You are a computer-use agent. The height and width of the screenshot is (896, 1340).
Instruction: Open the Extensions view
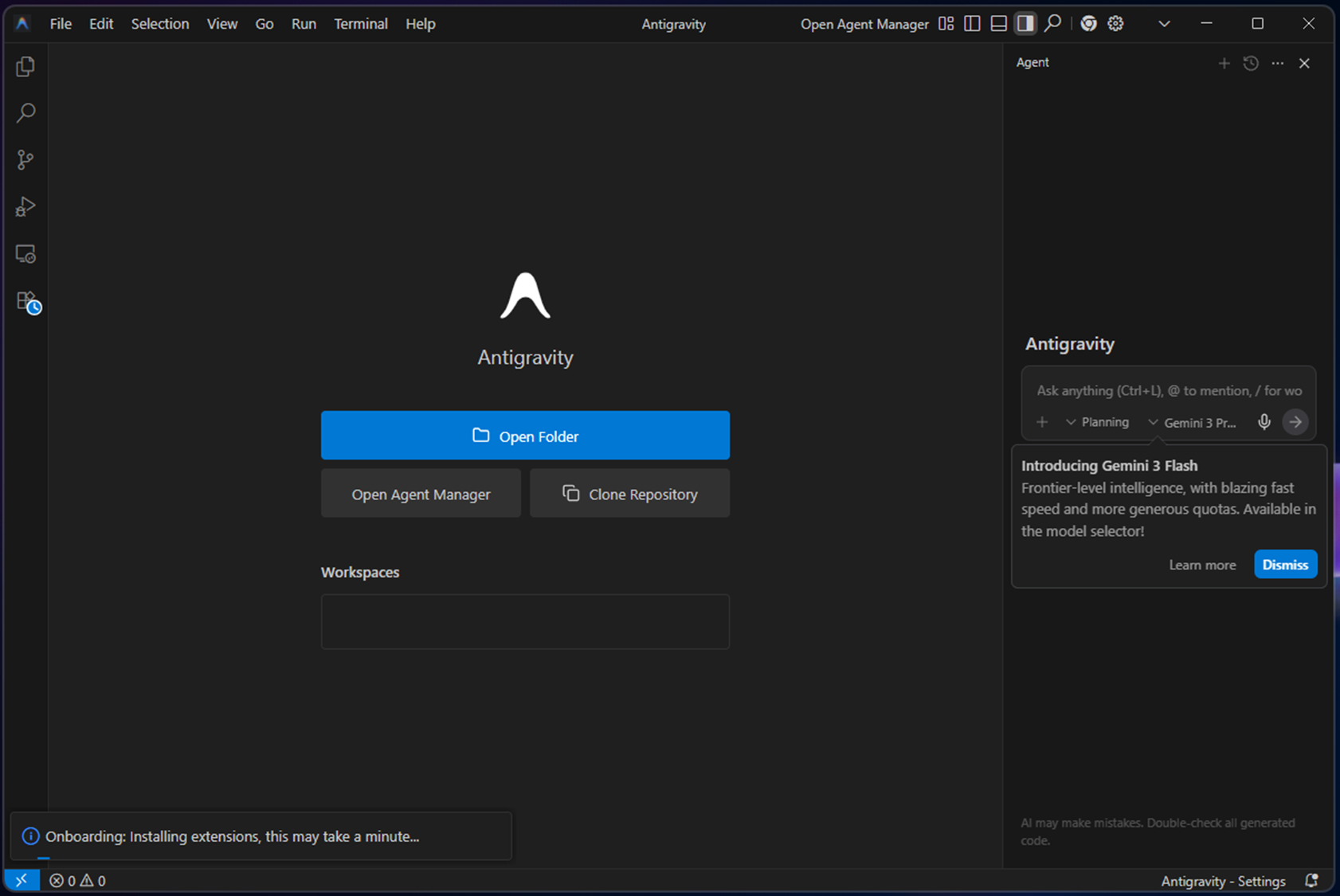[x=27, y=302]
